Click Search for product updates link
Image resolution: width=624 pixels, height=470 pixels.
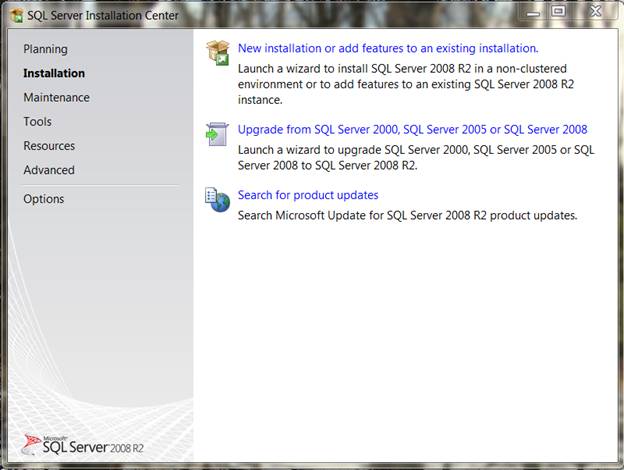(308, 195)
